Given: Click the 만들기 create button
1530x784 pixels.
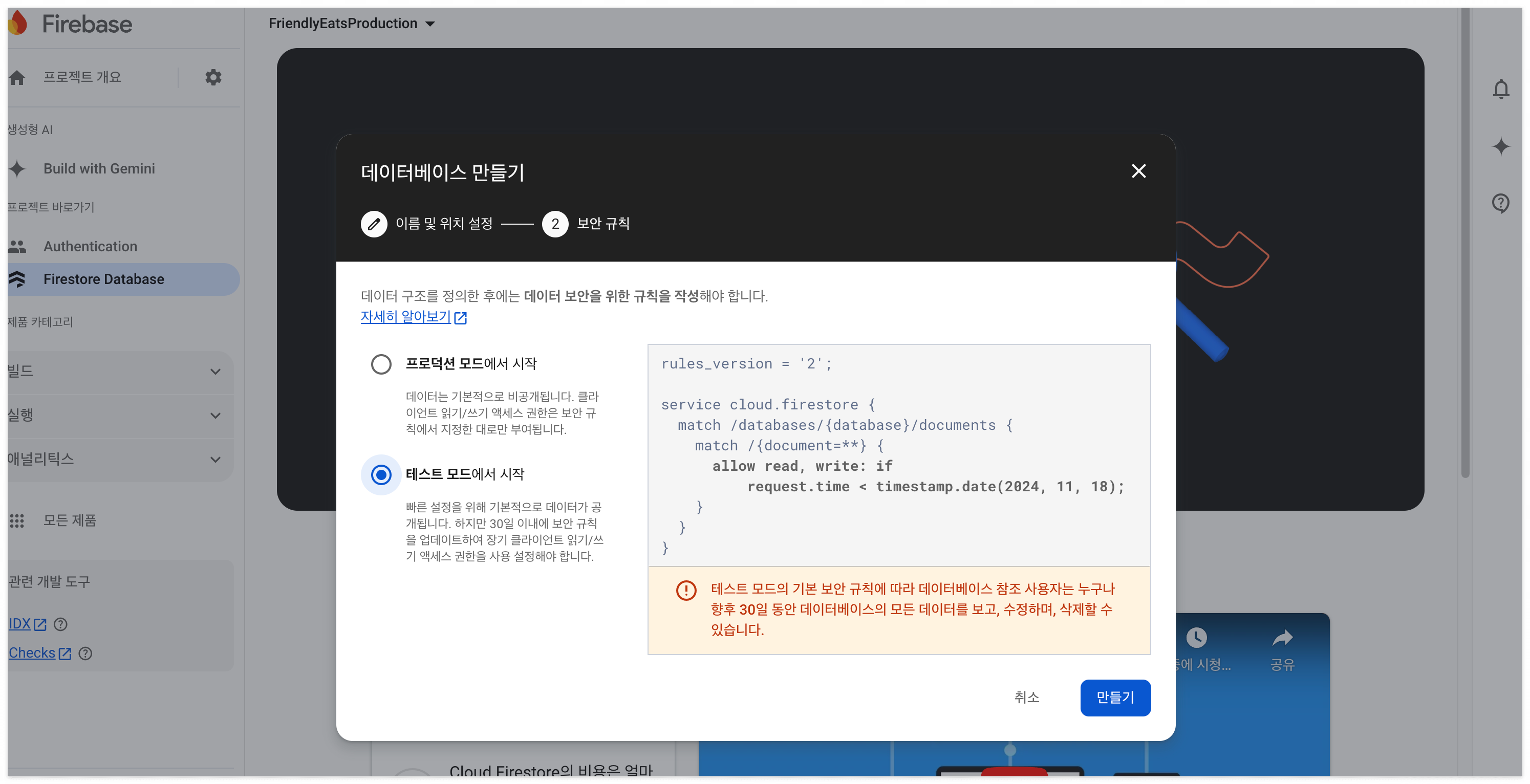Looking at the screenshot, I should (1114, 698).
